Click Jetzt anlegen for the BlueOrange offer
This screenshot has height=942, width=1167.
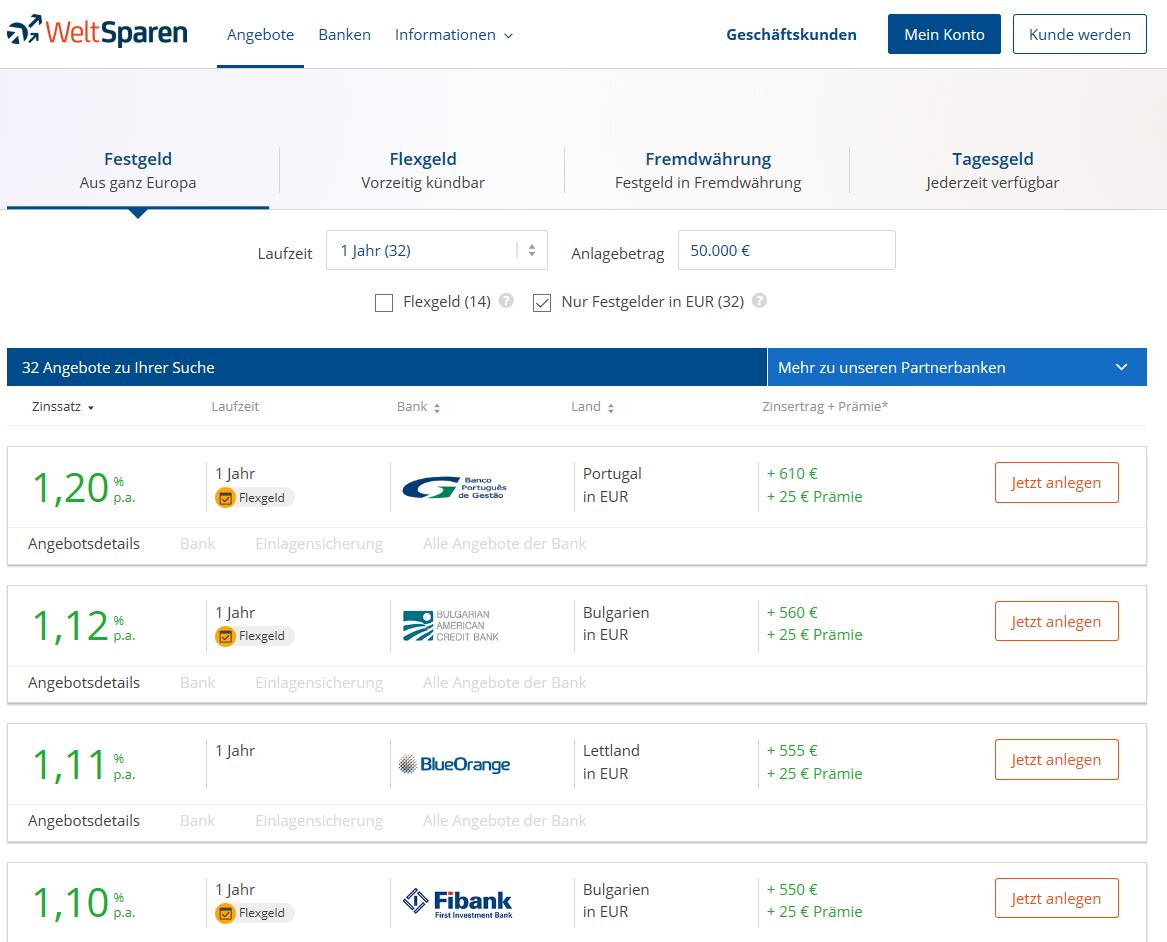pyautogui.click(x=1056, y=760)
